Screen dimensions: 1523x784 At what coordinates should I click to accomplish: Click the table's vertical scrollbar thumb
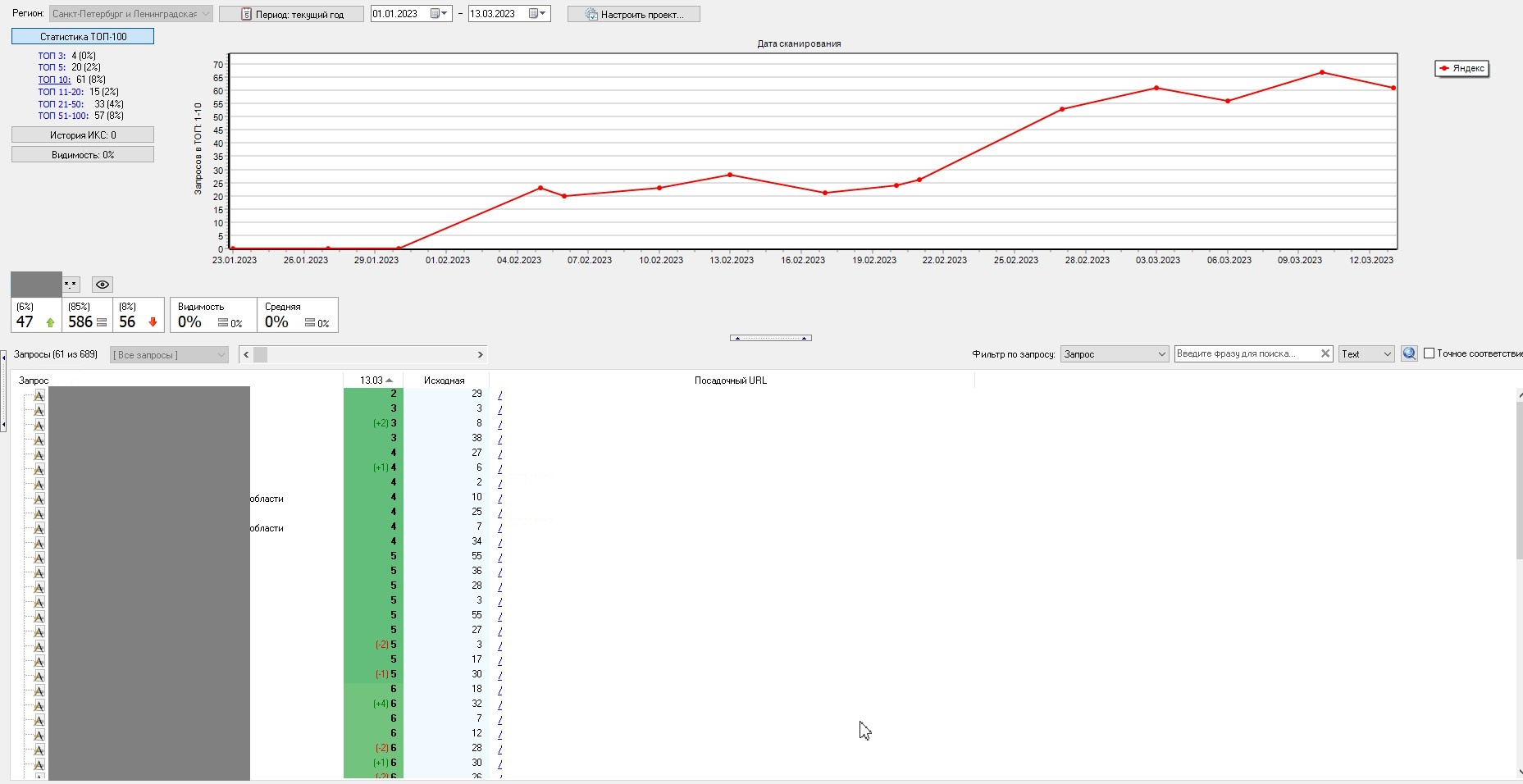click(x=1519, y=480)
